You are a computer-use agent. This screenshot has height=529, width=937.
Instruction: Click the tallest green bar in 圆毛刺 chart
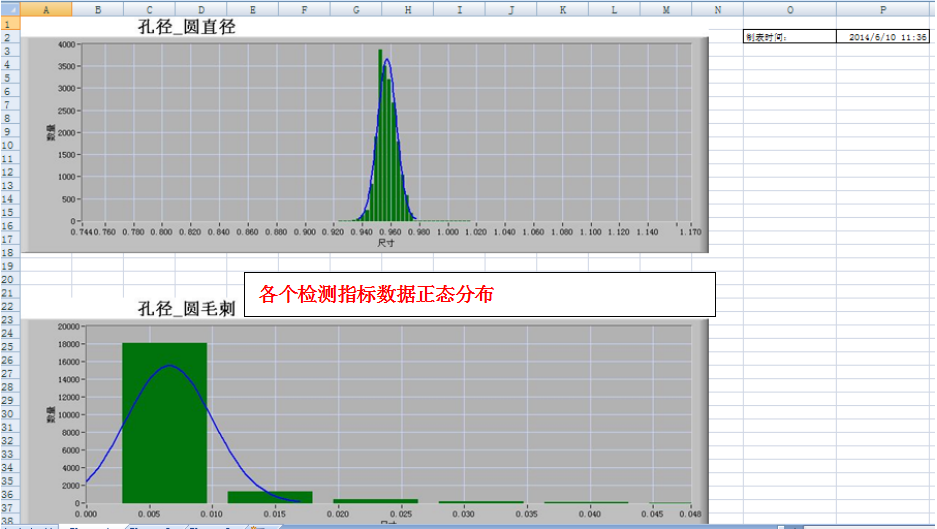click(164, 422)
